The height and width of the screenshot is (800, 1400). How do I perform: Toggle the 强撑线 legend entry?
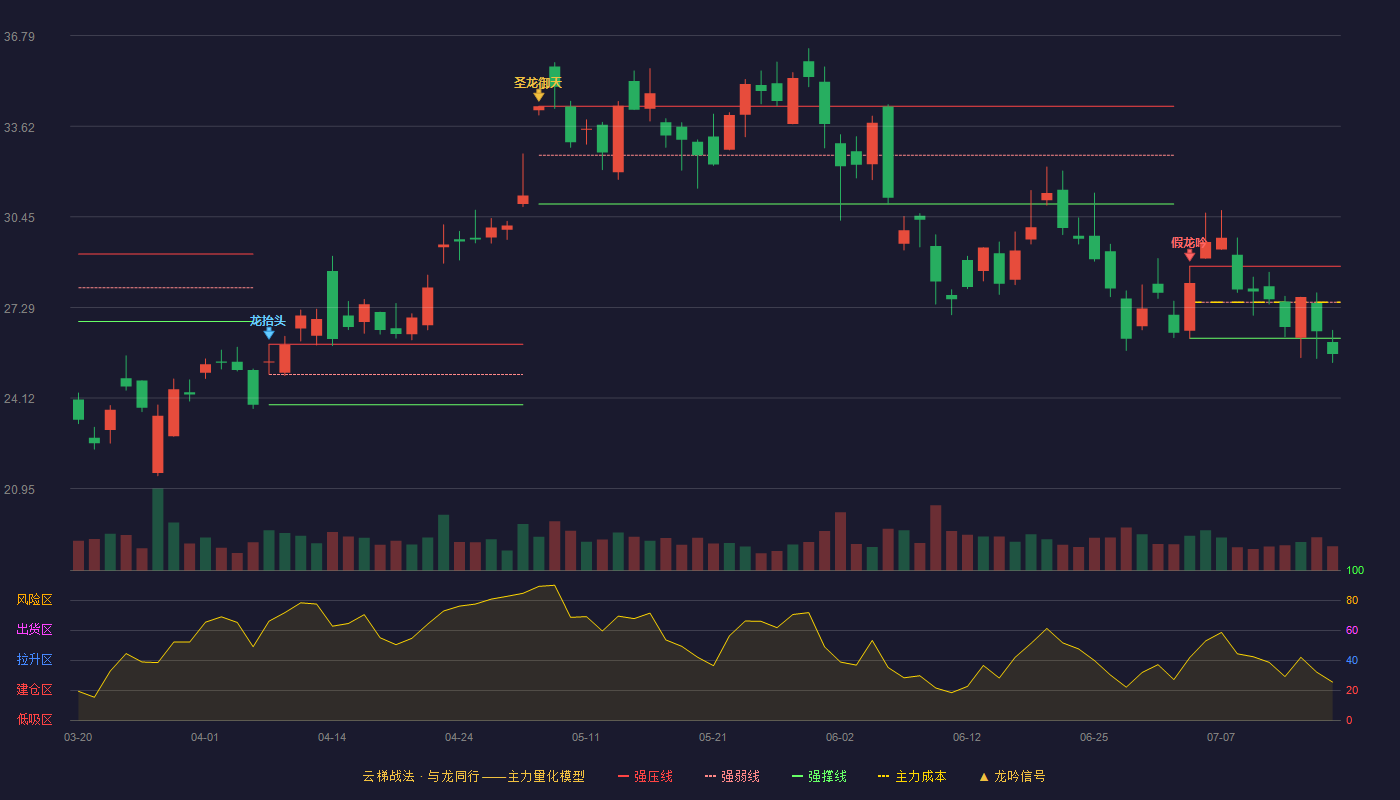pyautogui.click(x=819, y=776)
